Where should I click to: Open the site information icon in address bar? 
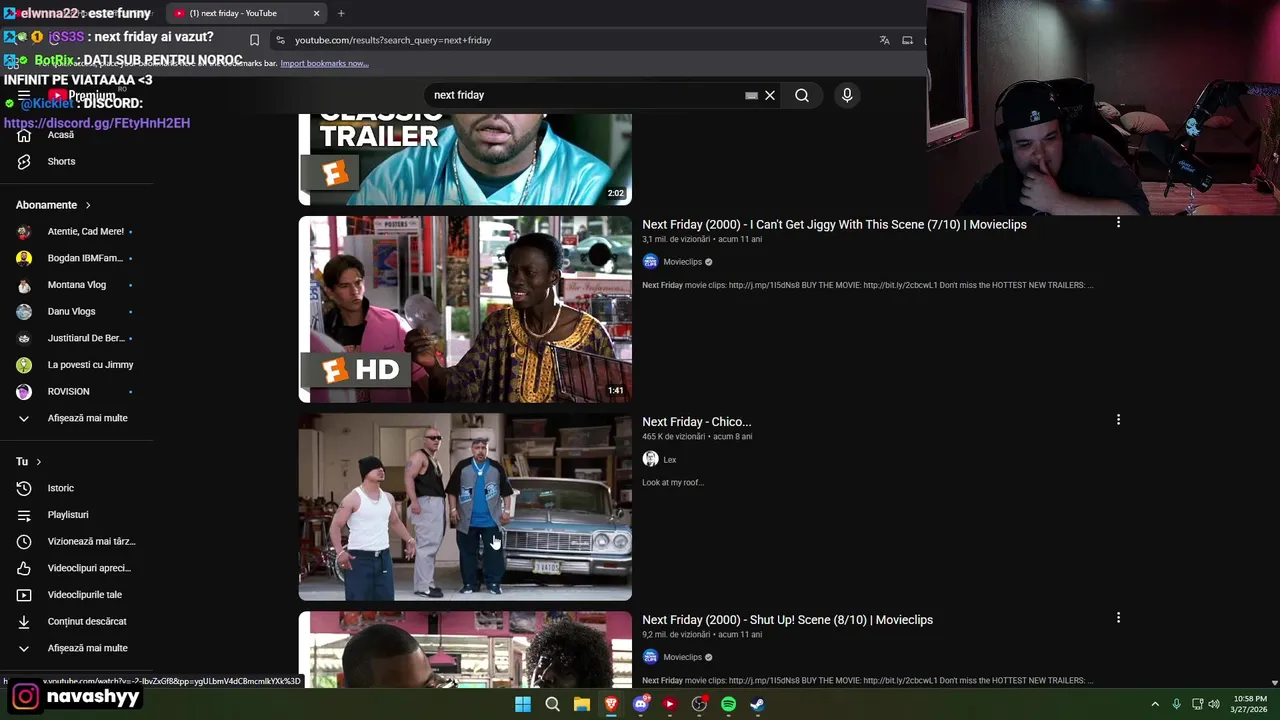[281, 40]
